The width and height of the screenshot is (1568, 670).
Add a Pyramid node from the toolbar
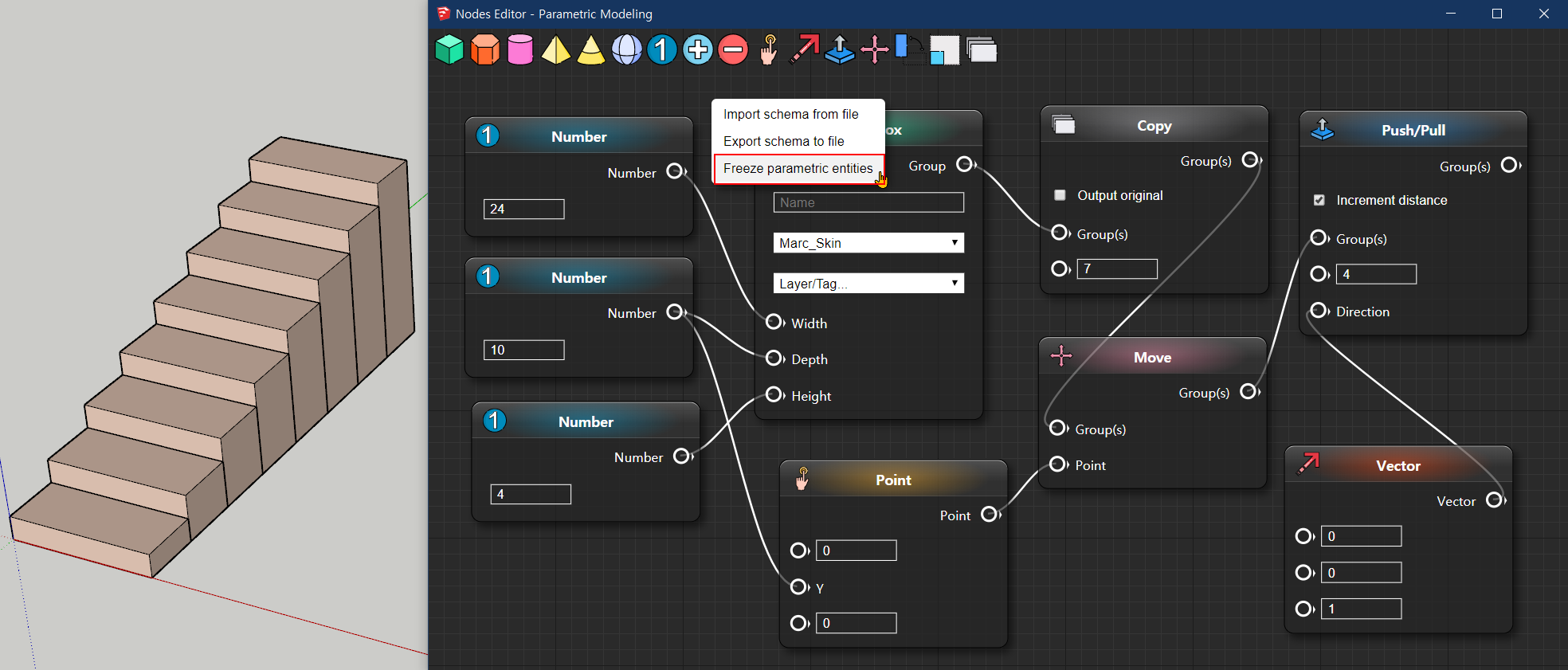[555, 49]
